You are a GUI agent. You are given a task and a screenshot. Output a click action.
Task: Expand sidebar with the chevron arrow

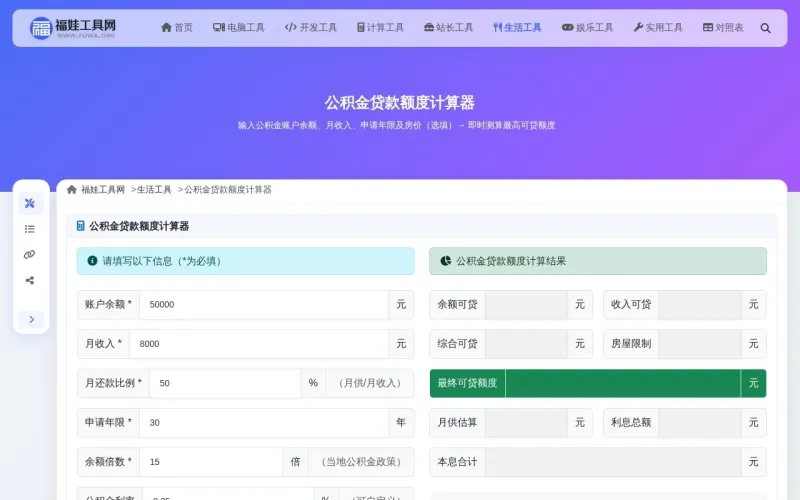point(32,319)
